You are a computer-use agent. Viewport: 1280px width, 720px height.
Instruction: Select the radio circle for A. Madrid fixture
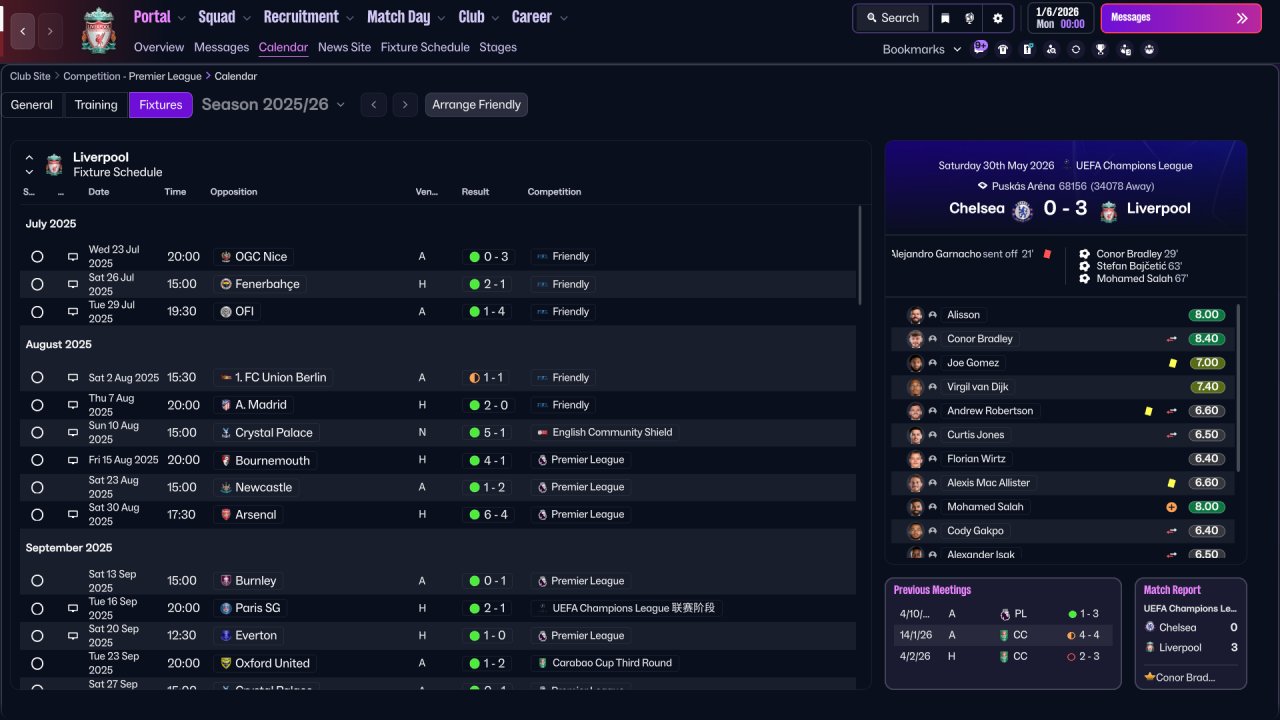click(37, 405)
